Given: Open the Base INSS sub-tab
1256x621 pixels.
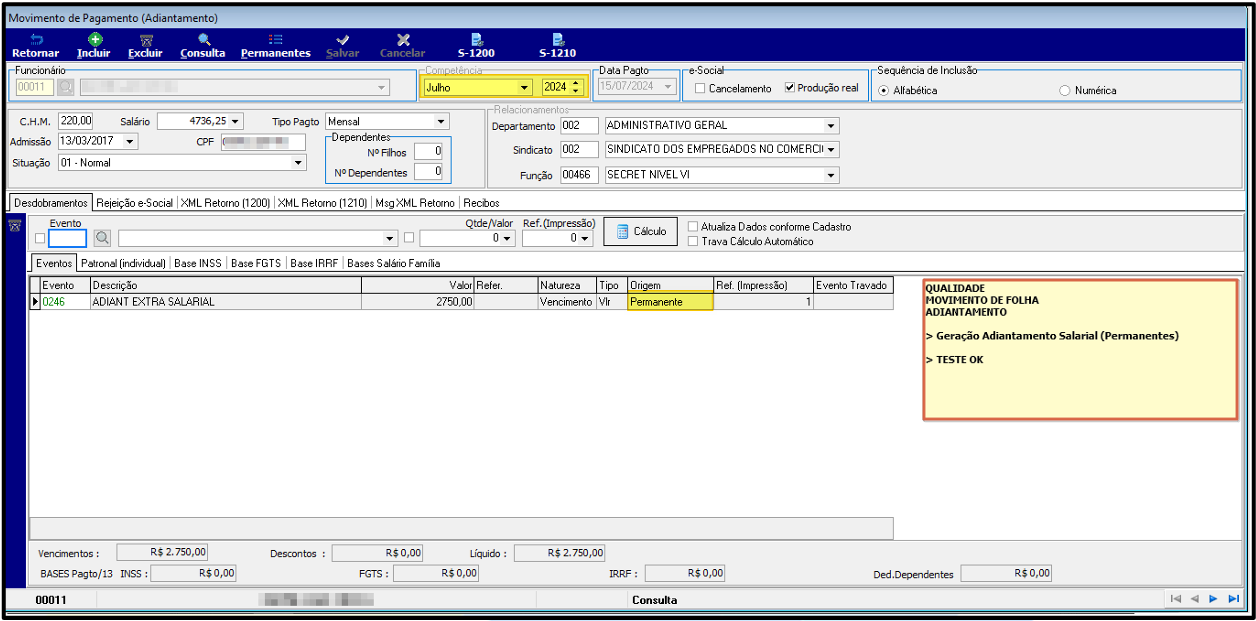Looking at the screenshot, I should point(198,263).
